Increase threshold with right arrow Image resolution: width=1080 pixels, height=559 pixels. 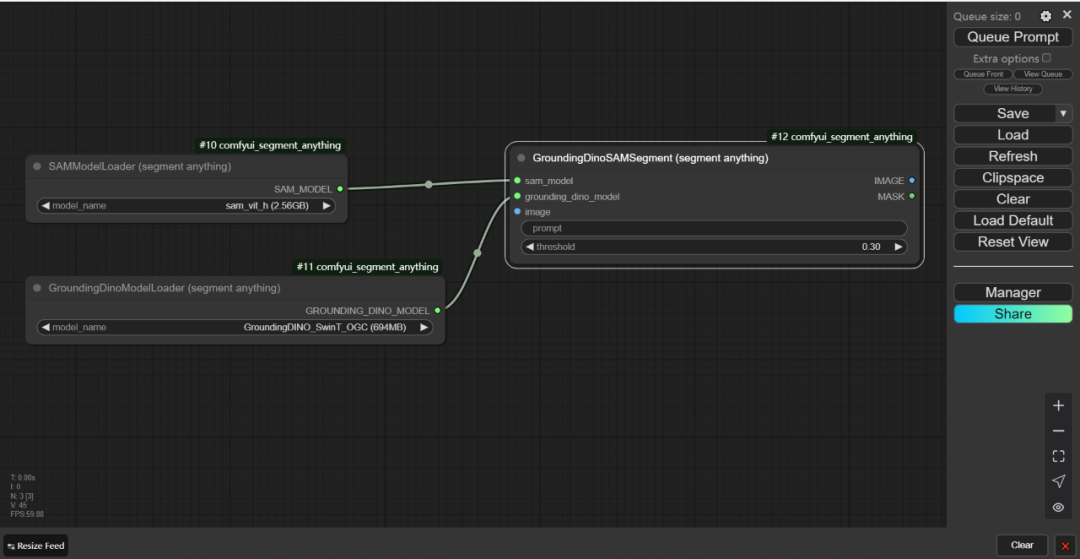898,246
